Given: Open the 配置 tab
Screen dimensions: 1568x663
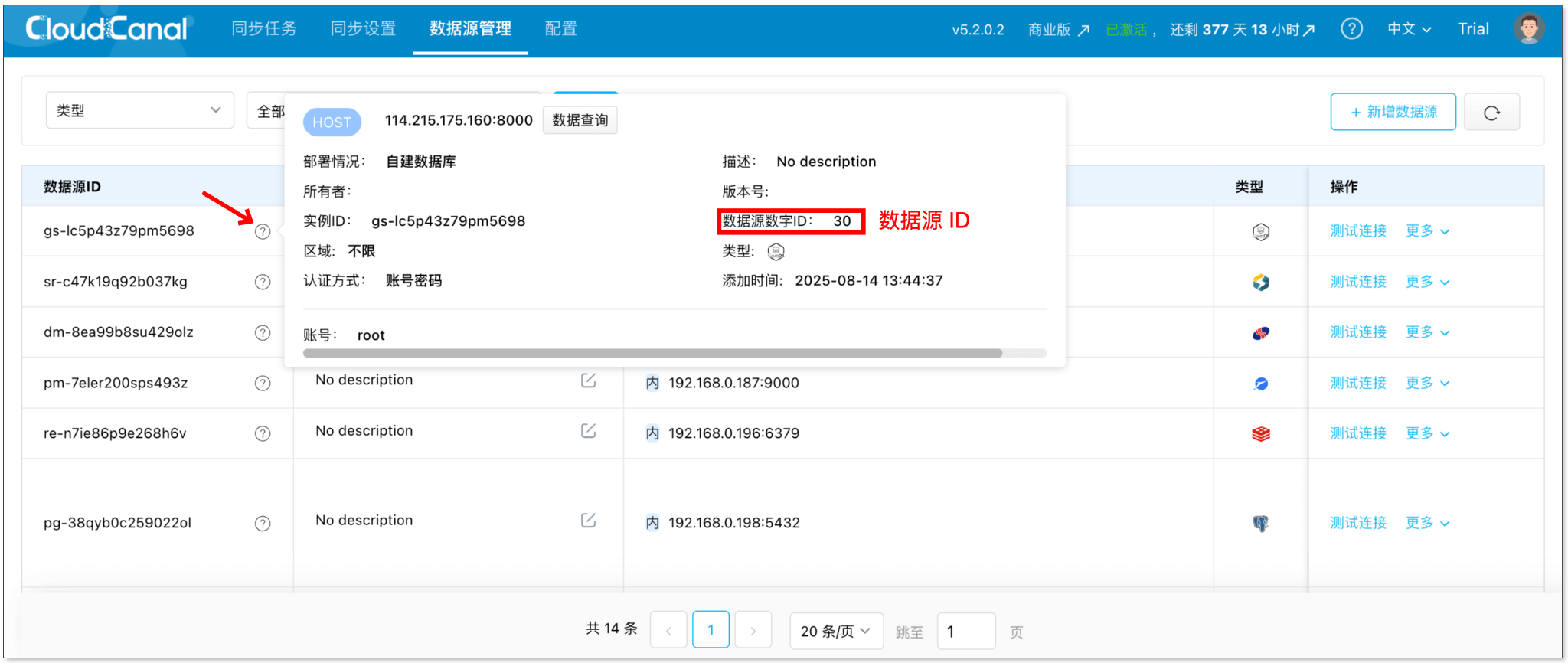Looking at the screenshot, I should (x=560, y=29).
